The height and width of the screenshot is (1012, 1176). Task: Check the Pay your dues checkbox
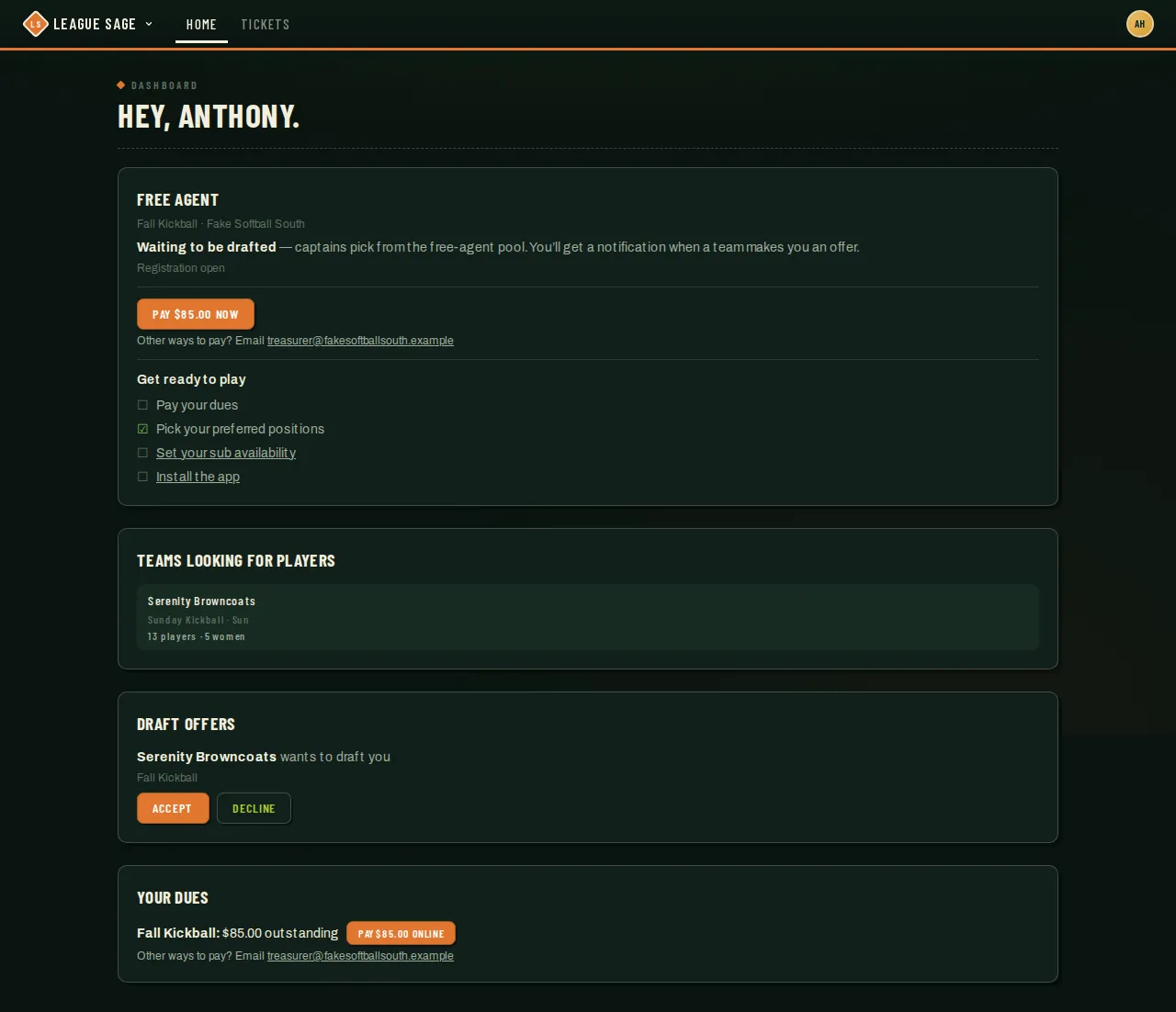pos(142,405)
